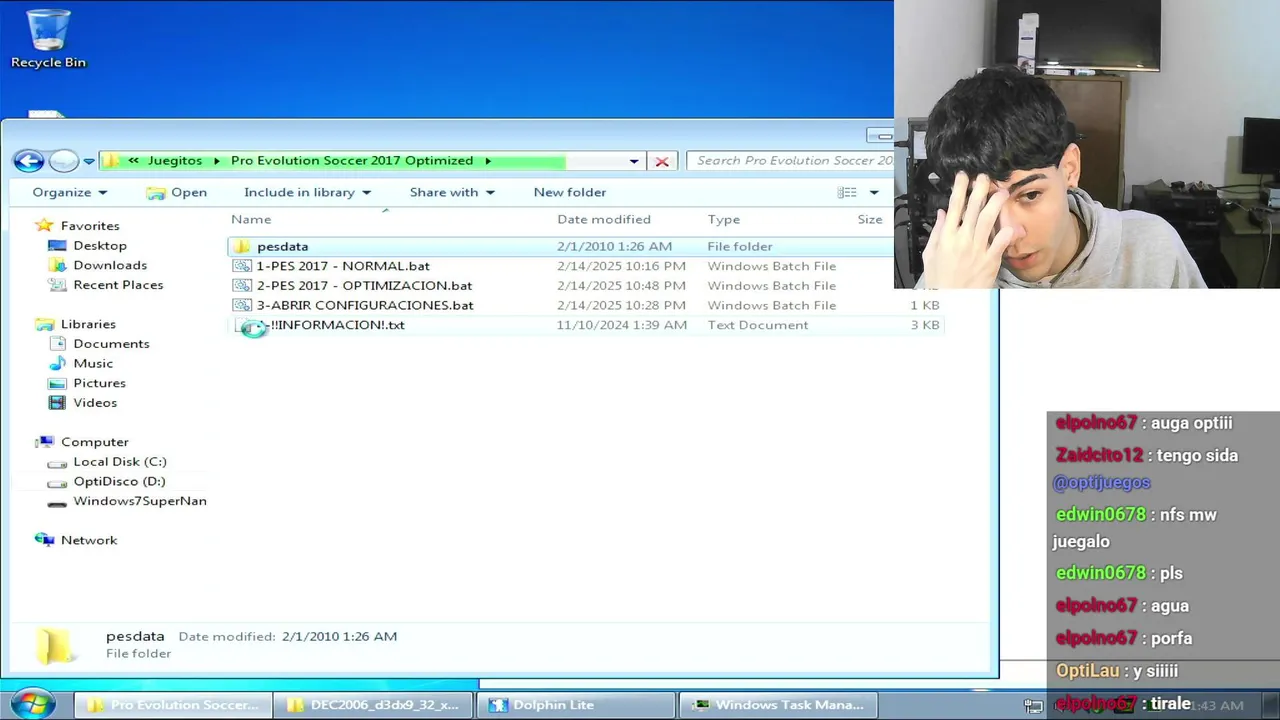Click Favorites star in navigation pane
Screen dimensions: 1280x720
pyautogui.click(x=43, y=226)
